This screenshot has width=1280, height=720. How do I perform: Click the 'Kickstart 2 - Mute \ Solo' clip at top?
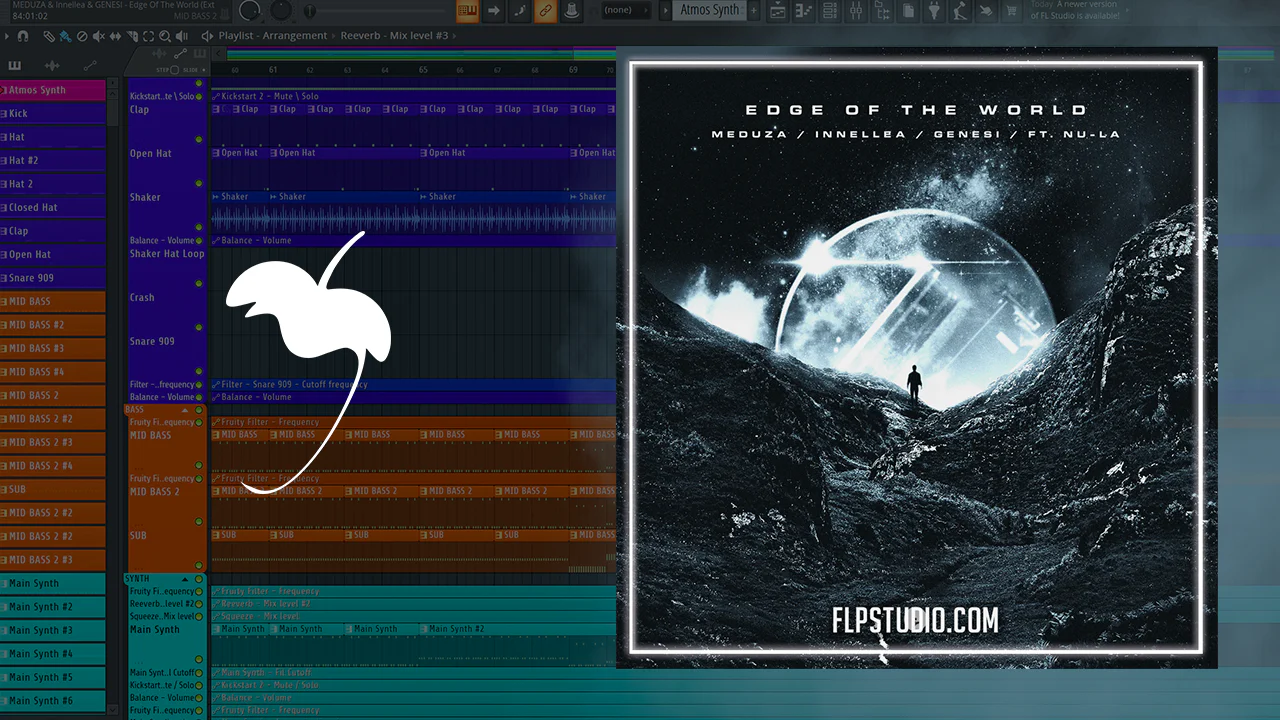(x=413, y=96)
